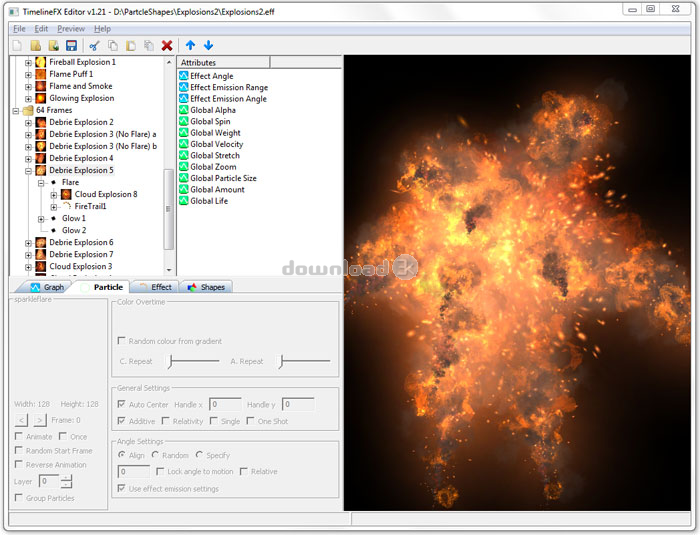Collapse the Flare tree node
This screenshot has width=700, height=535.
[41, 183]
